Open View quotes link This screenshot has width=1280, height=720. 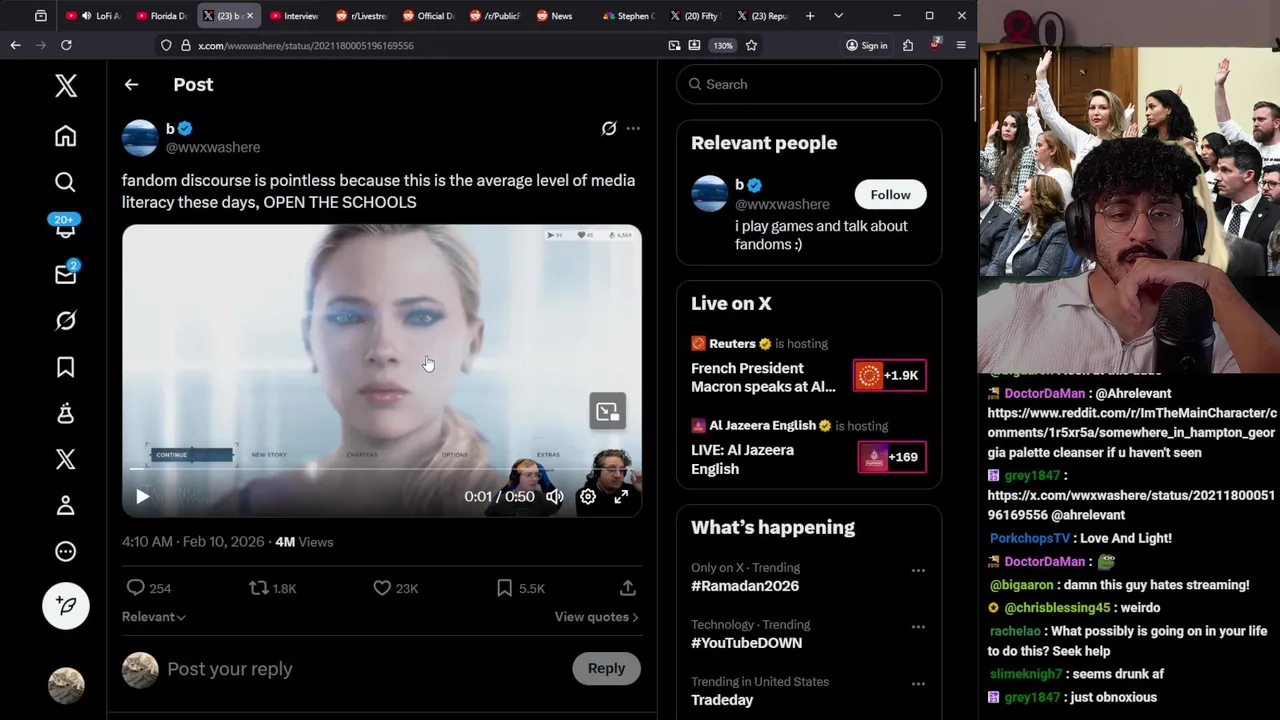click(x=596, y=617)
